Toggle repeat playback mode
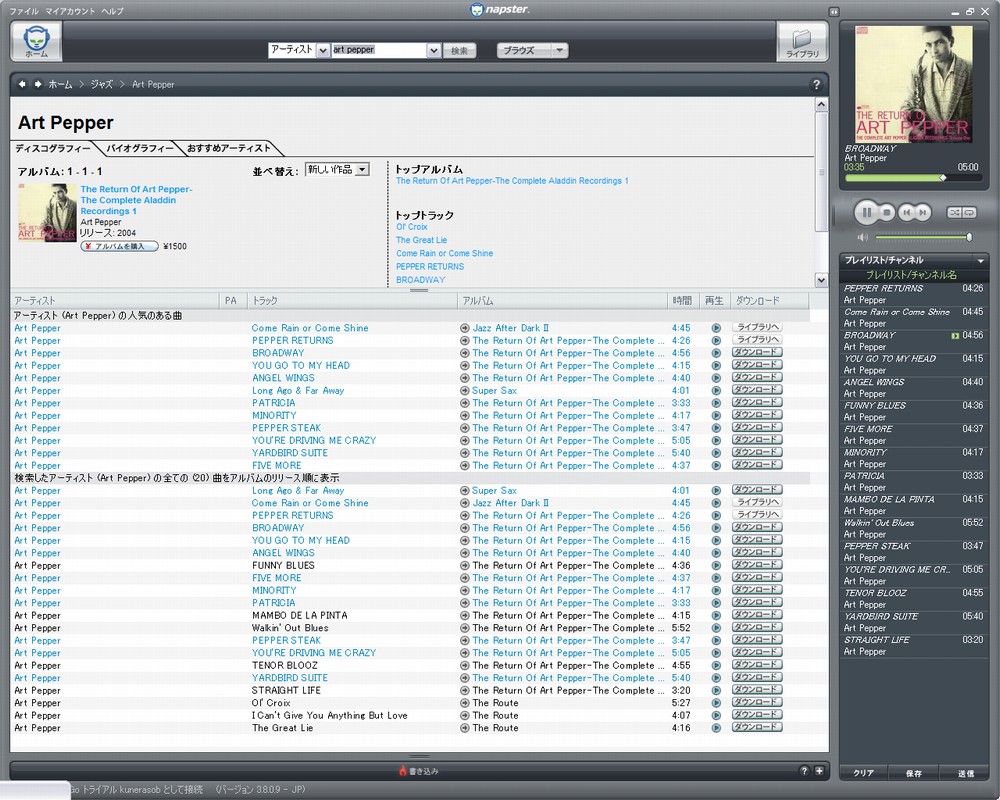 point(968,212)
